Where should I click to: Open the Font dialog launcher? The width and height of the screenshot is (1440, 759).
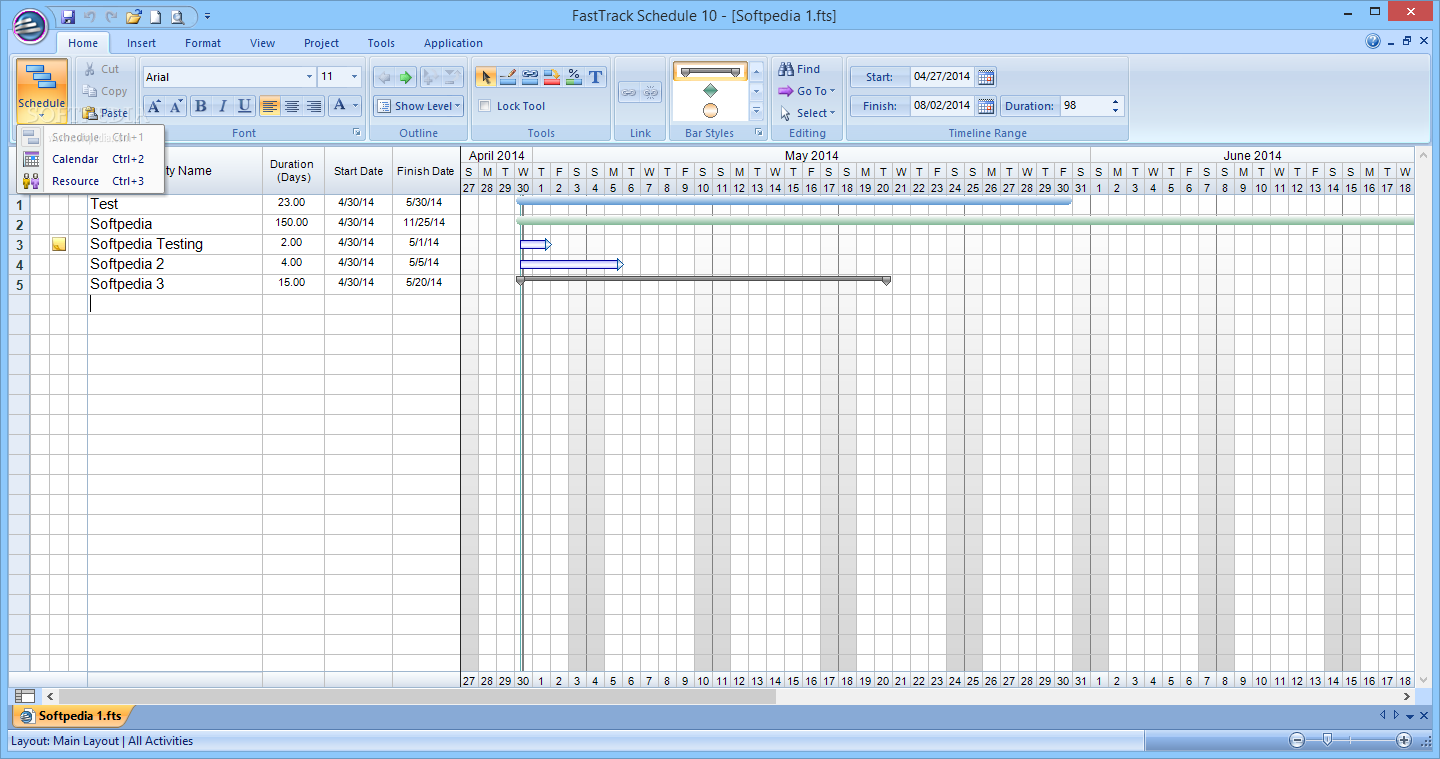pyautogui.click(x=357, y=133)
